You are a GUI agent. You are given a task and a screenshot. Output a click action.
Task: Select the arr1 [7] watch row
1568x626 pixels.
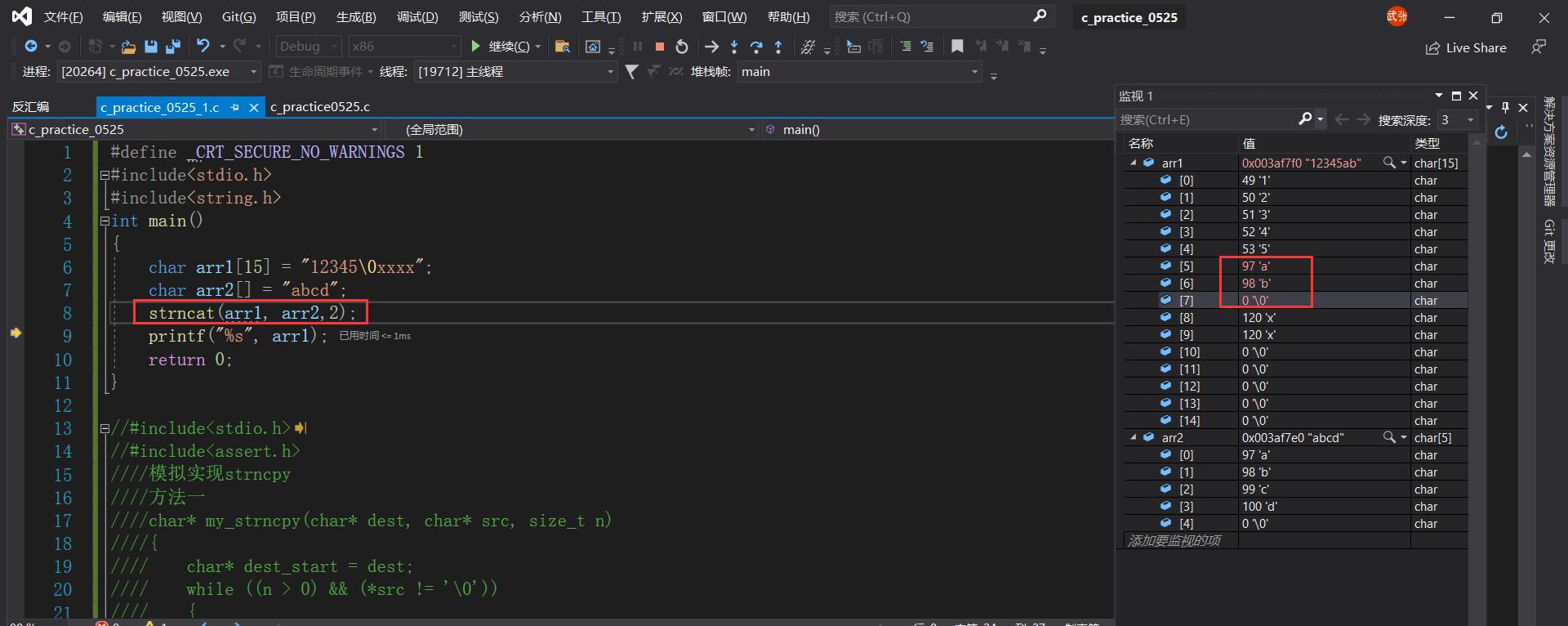click(x=1295, y=300)
